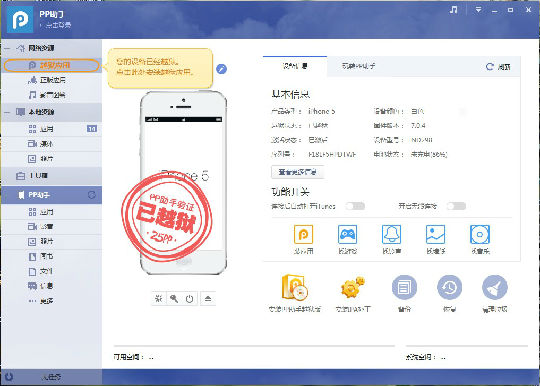The image size is (540, 386).
Task: Click the login link under PP title
Action: [57, 25]
